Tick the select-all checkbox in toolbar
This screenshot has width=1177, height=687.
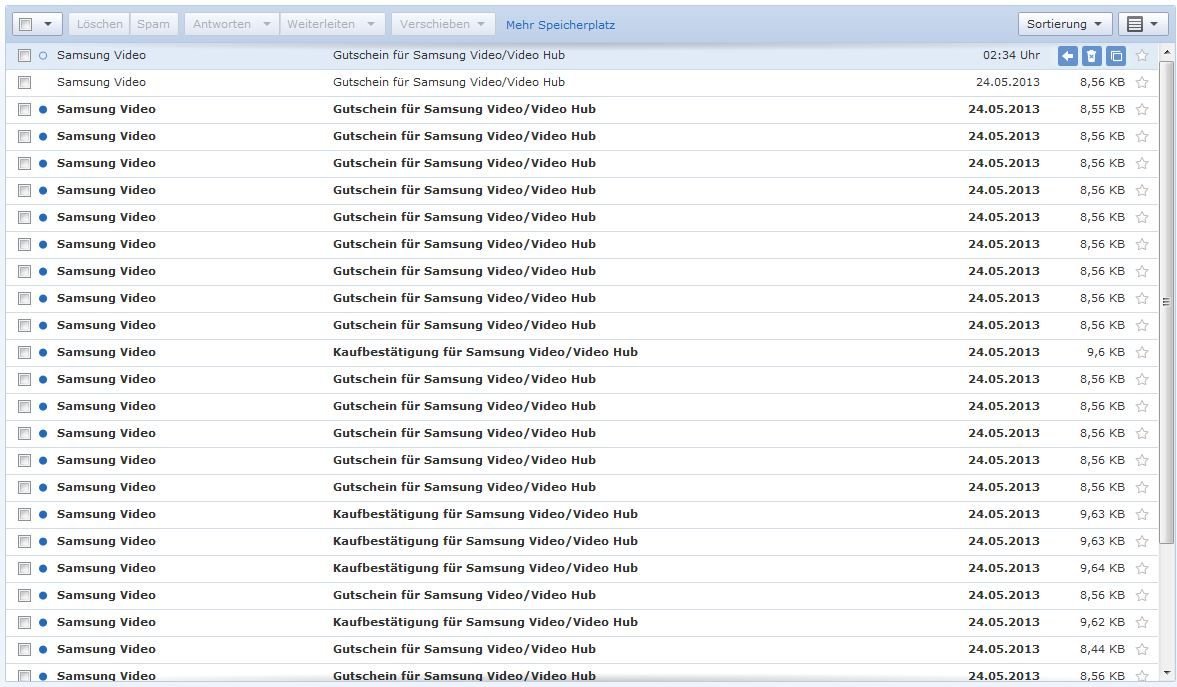pos(26,25)
